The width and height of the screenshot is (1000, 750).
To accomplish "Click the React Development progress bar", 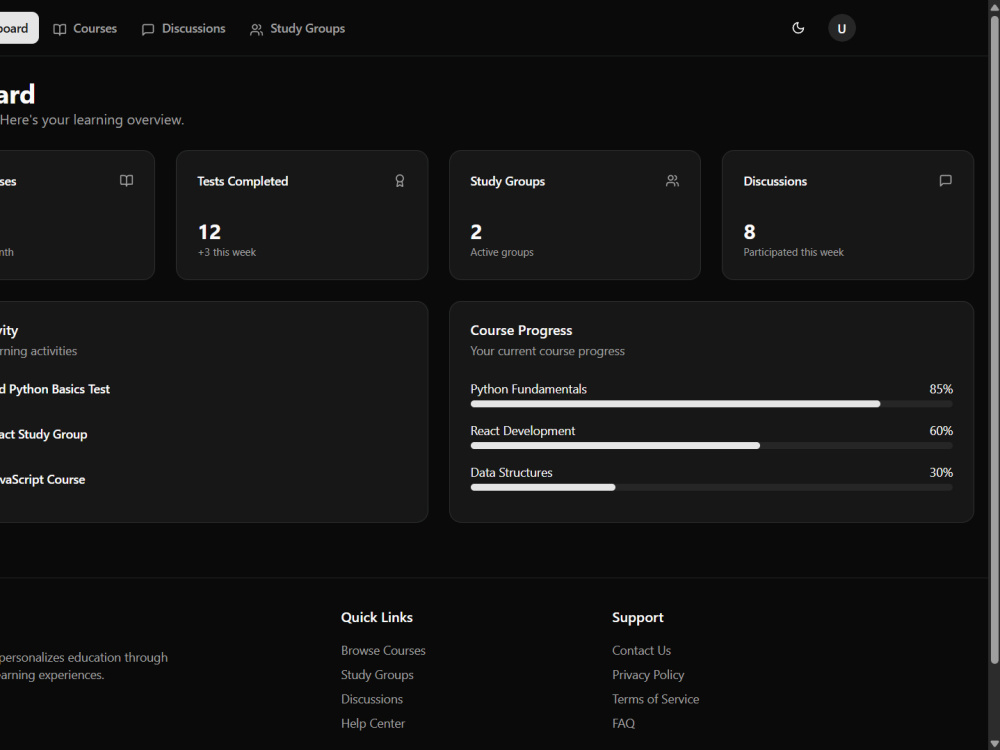I will point(712,446).
